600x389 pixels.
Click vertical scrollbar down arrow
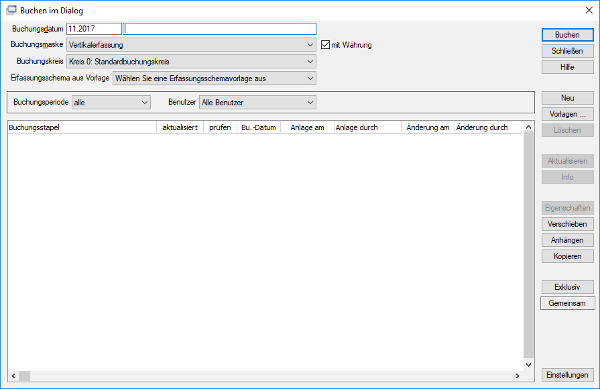(528, 365)
